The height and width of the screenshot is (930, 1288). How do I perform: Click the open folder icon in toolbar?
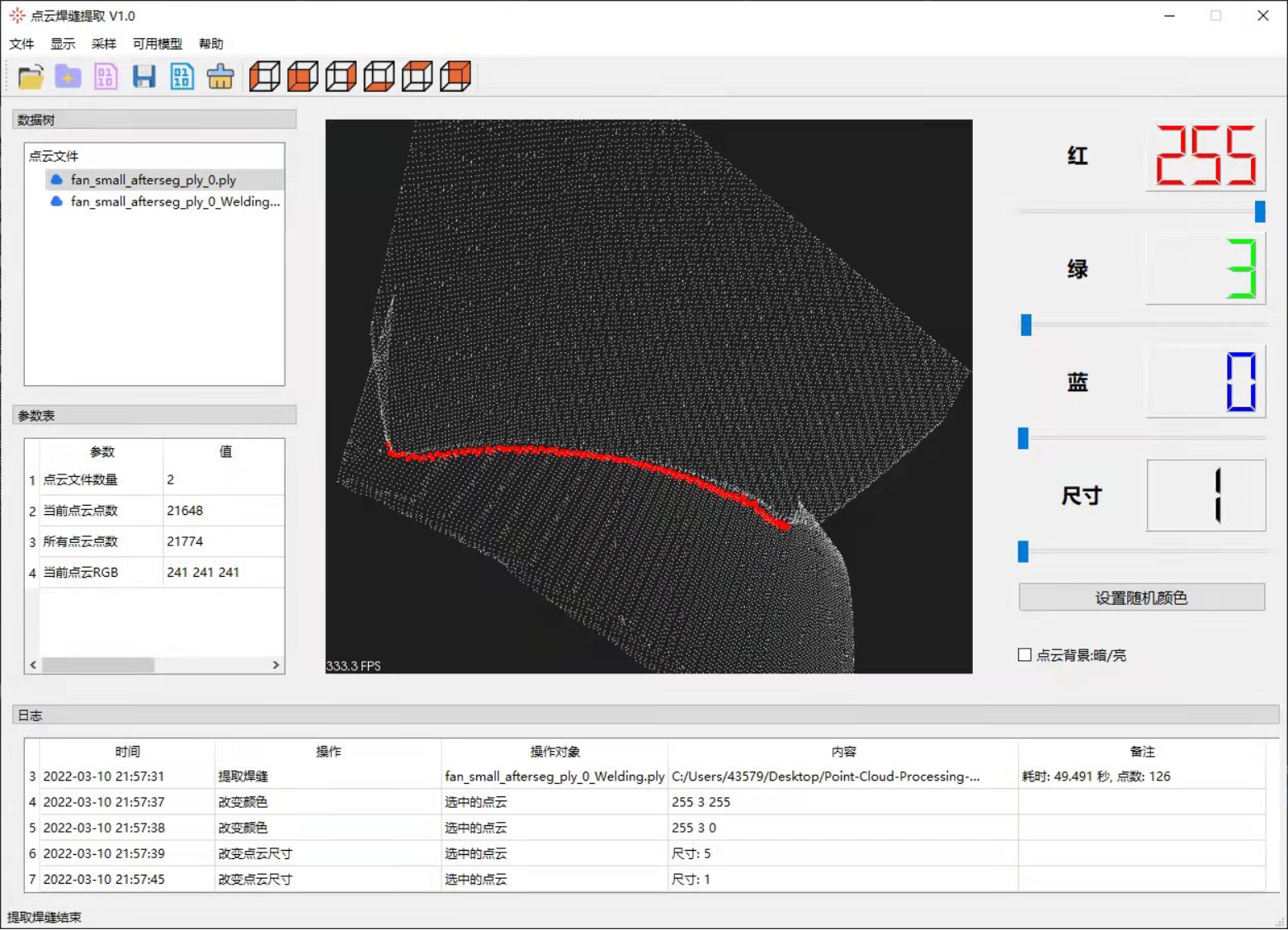pyautogui.click(x=31, y=77)
